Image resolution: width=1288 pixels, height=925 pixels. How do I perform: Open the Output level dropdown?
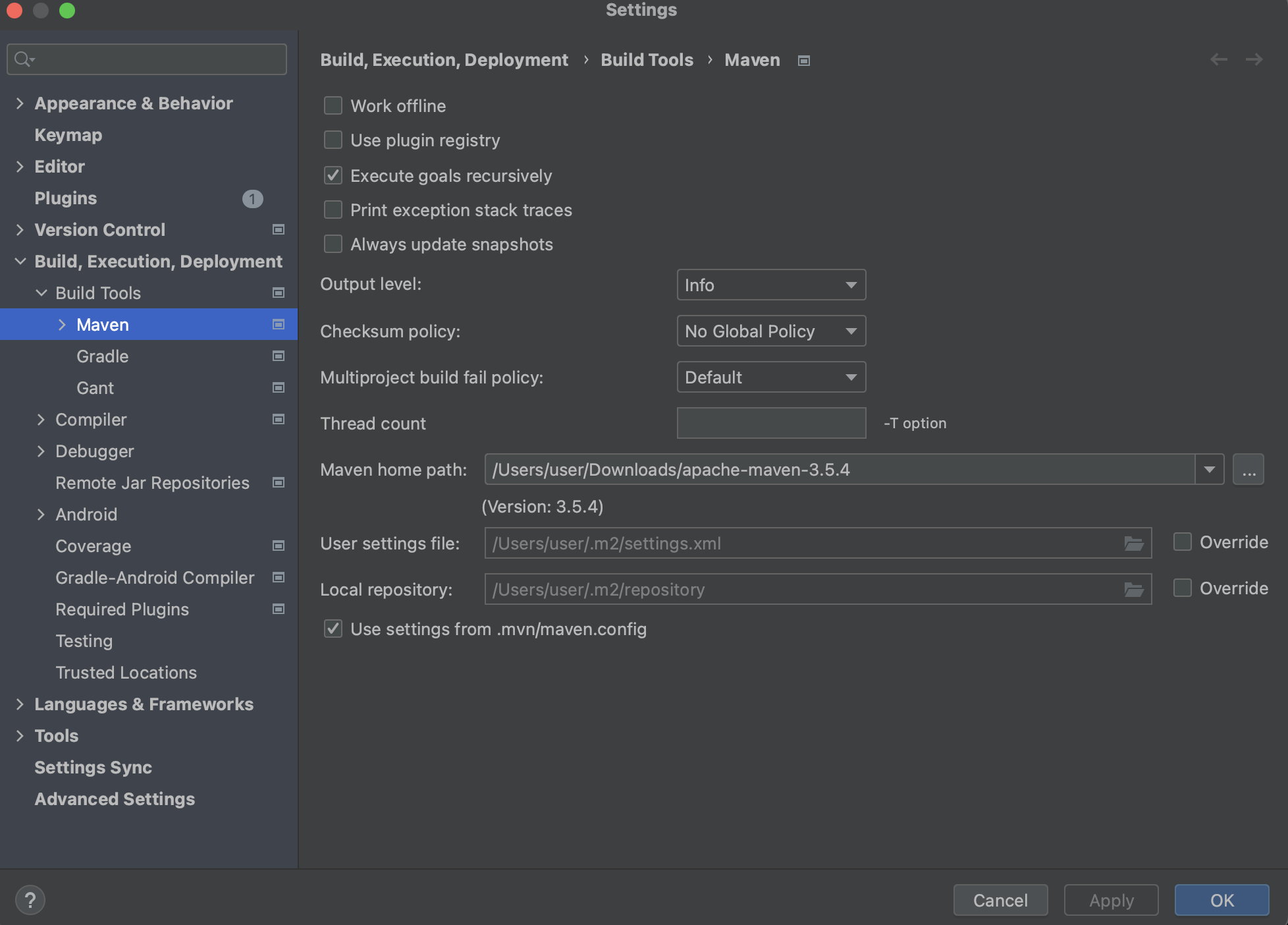771,285
